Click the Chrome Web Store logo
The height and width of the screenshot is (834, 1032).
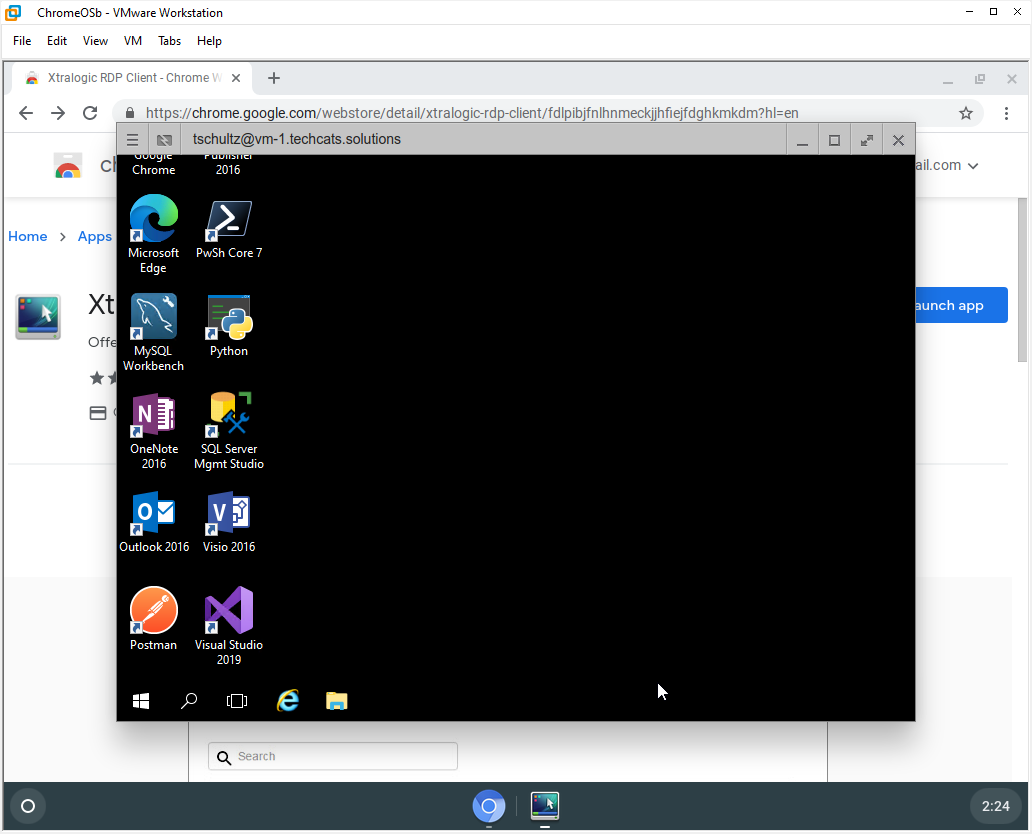pos(68,166)
